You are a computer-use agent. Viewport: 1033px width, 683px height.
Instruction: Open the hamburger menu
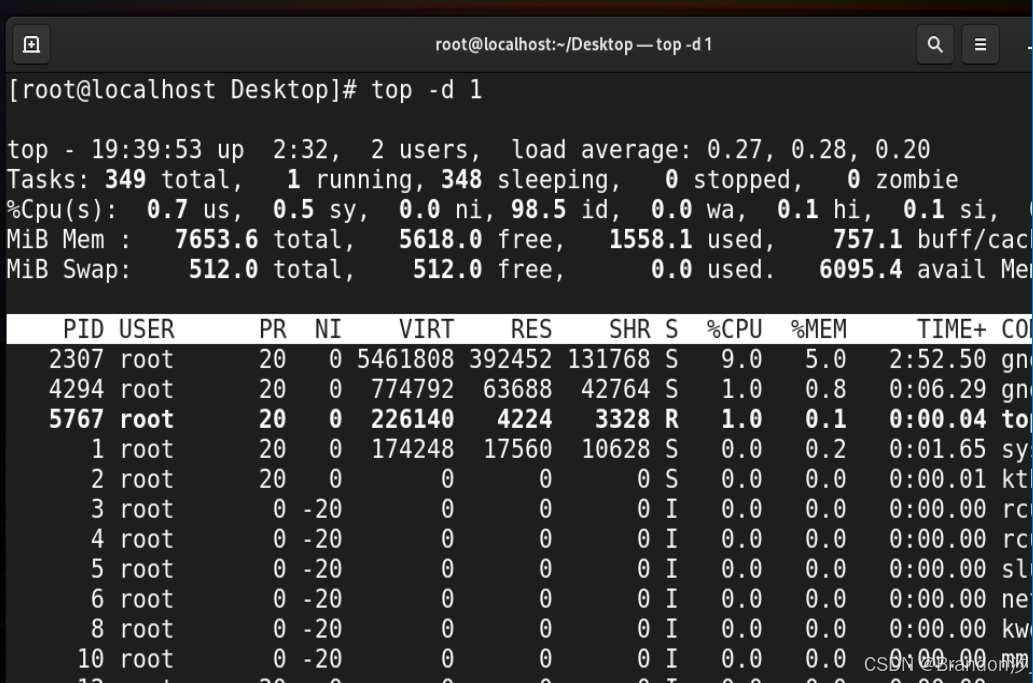(980, 44)
